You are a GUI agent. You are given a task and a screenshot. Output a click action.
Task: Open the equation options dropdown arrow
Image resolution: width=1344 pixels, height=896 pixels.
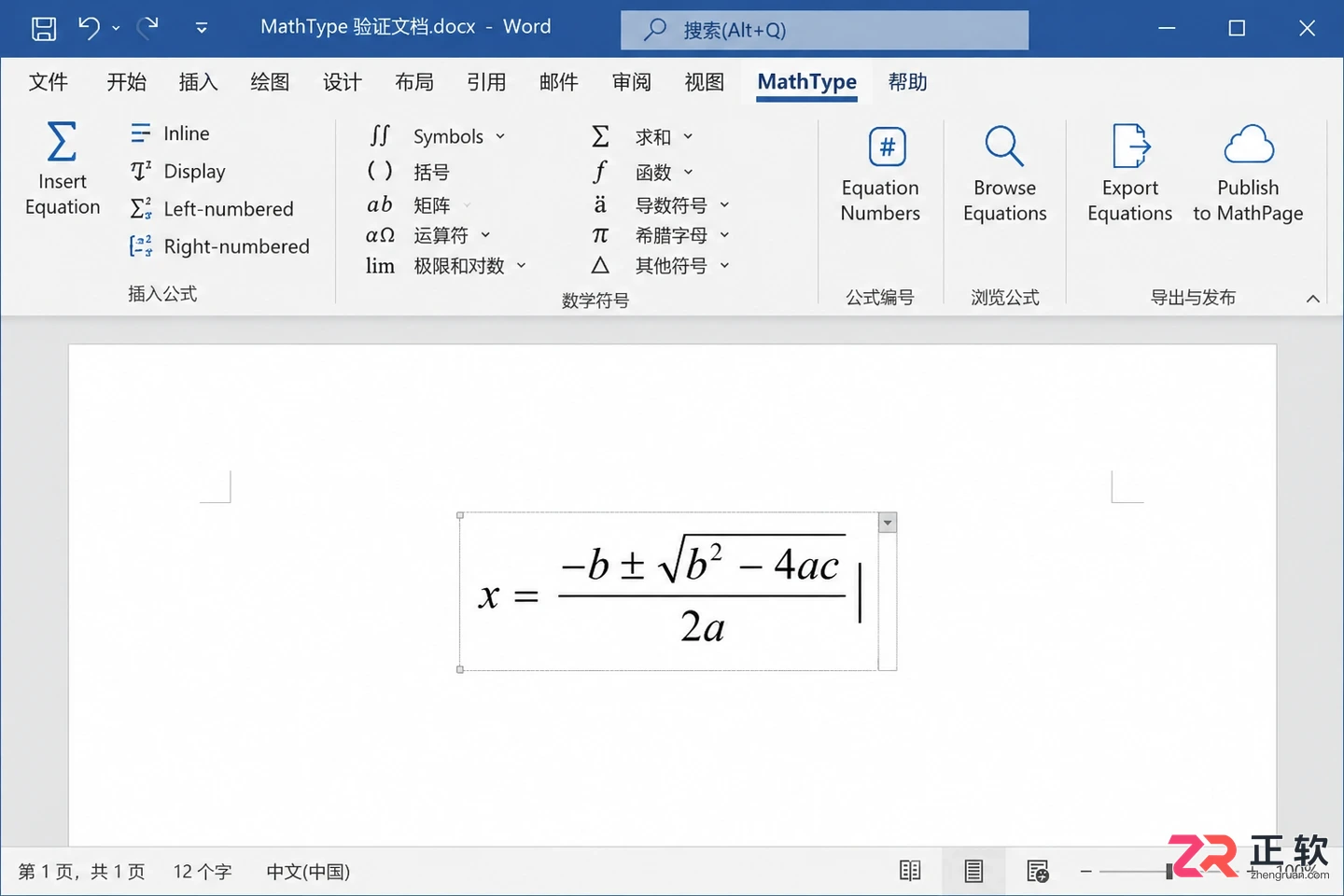(888, 523)
